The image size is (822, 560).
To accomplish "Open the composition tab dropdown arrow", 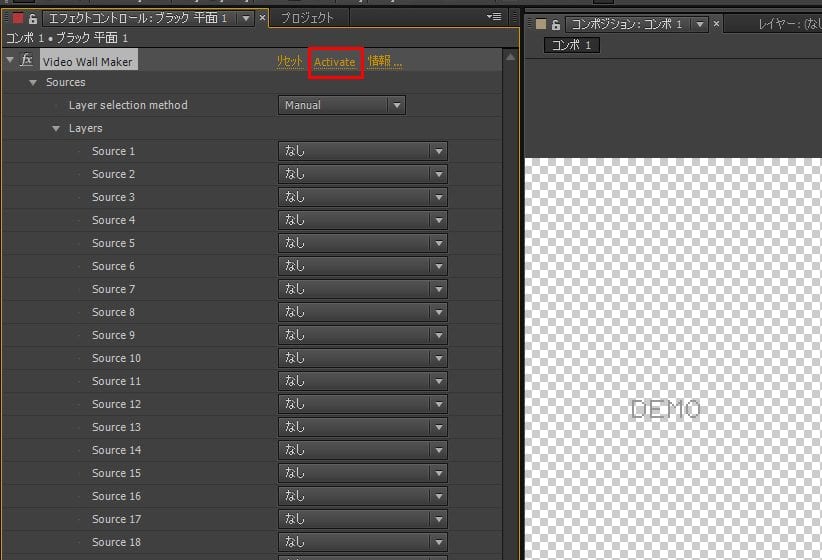I will (700, 24).
